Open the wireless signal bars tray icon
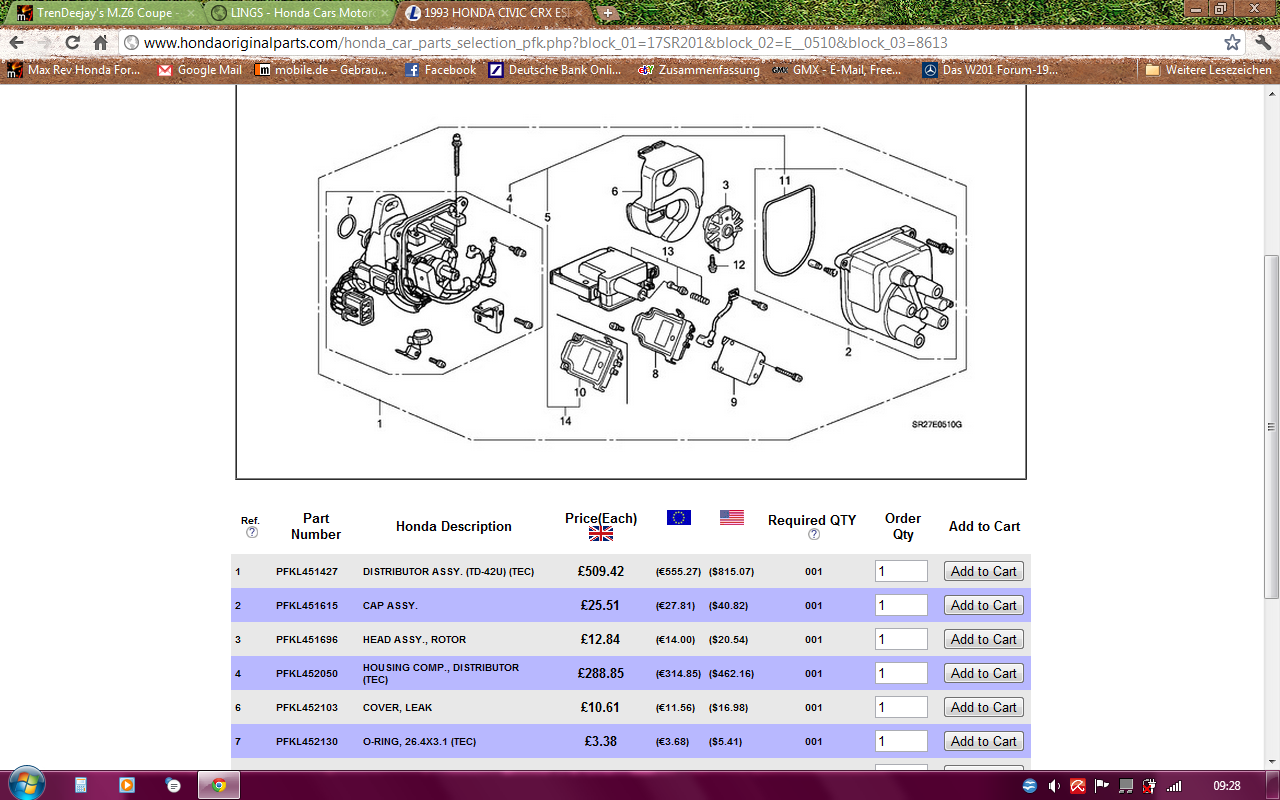1280x800 pixels. (x=1174, y=785)
